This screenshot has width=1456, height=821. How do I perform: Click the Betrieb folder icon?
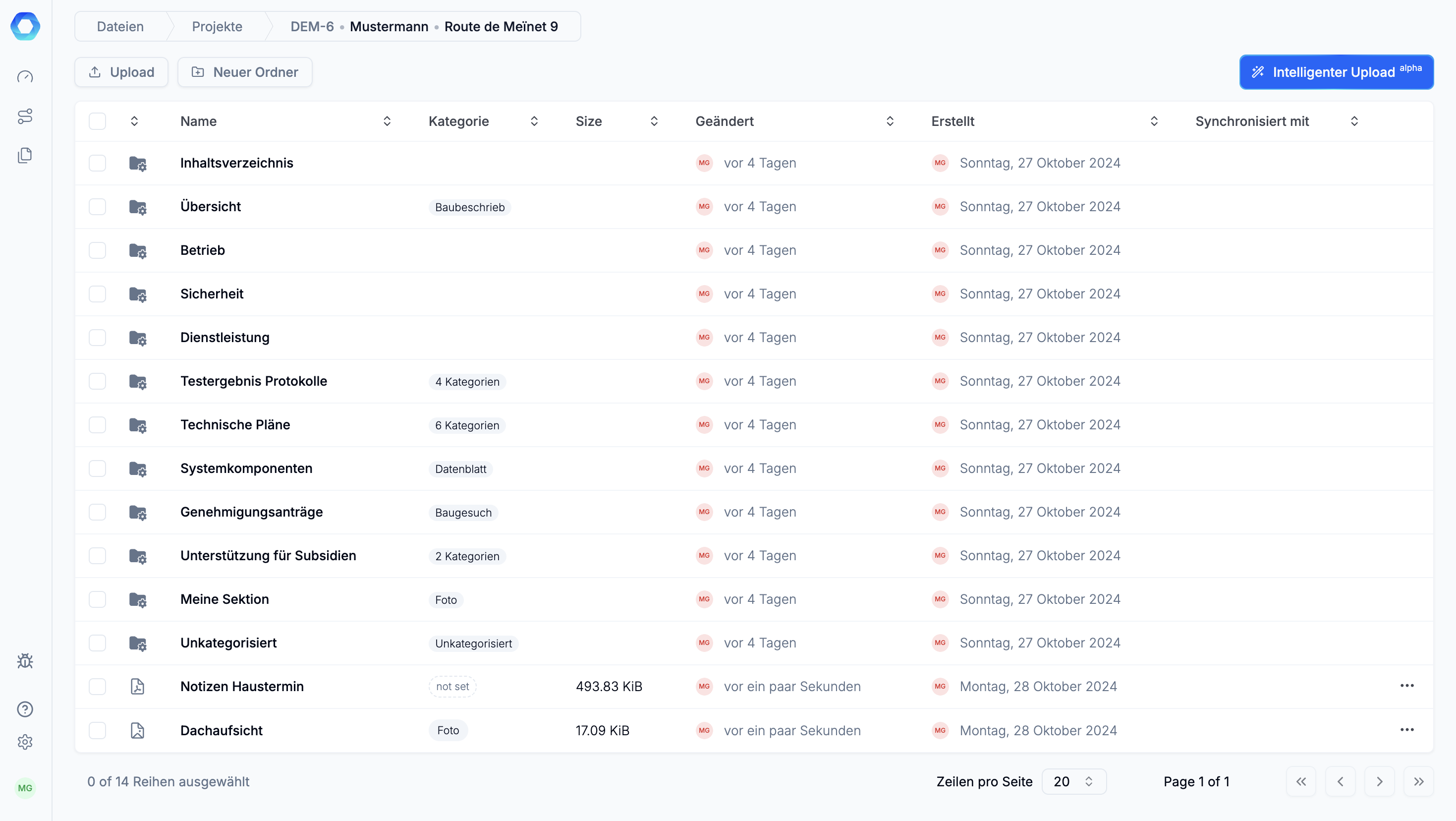click(x=138, y=250)
